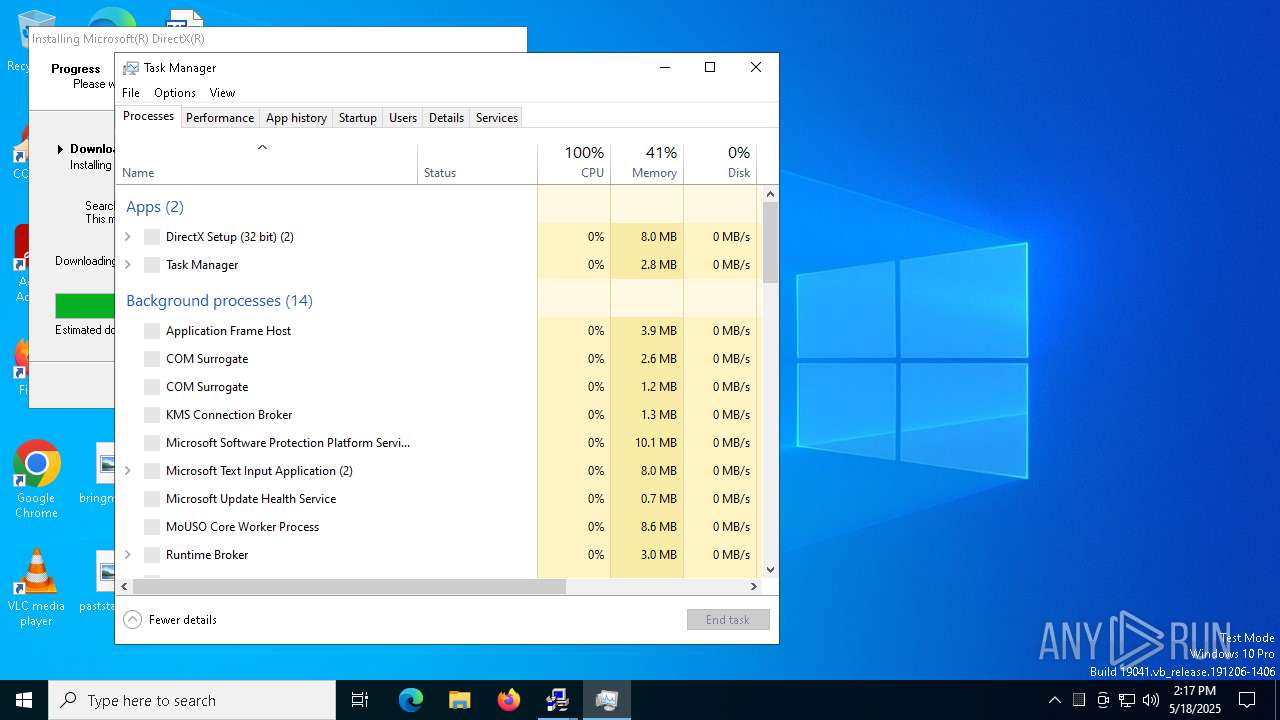Click the Microsoft Update Health Service icon
Viewport: 1280px width, 720px height.
click(152, 499)
